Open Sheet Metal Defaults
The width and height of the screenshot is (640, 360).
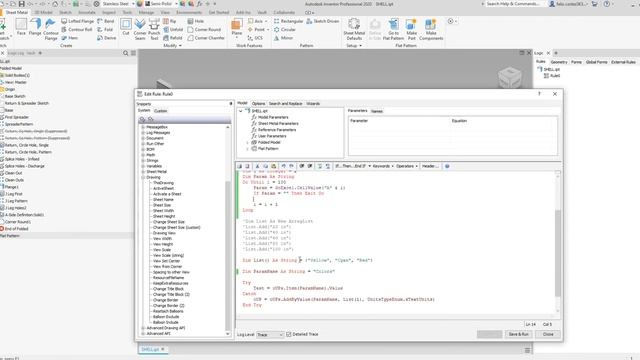[x=354, y=29]
